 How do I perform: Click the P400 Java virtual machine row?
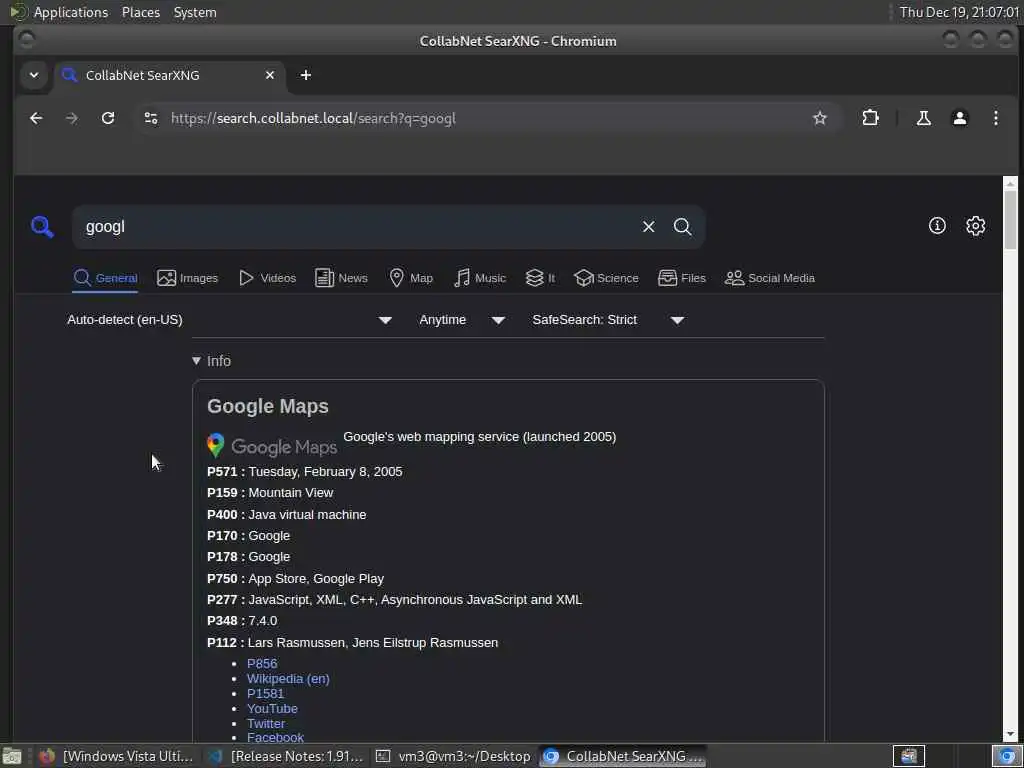point(287,515)
